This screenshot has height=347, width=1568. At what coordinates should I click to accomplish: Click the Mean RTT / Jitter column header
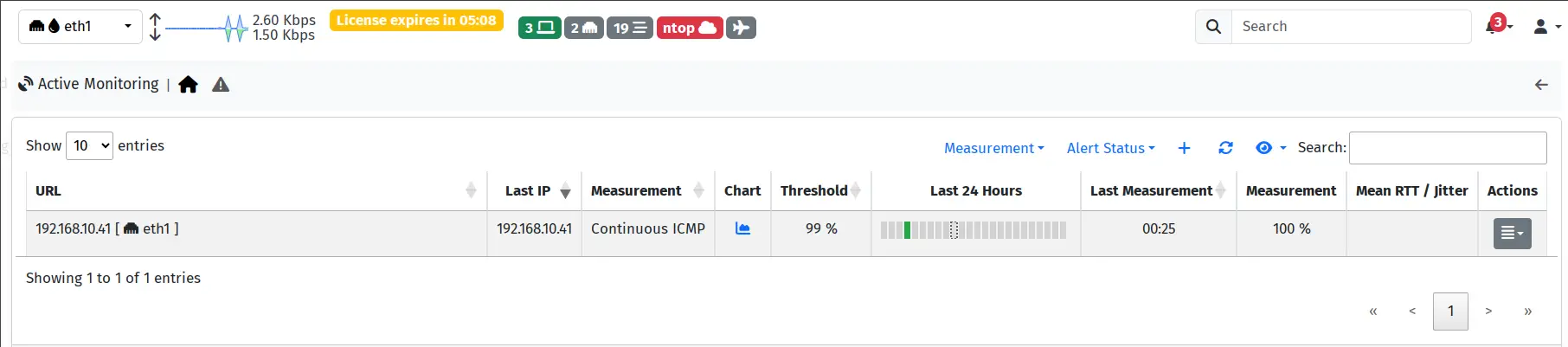(1411, 190)
